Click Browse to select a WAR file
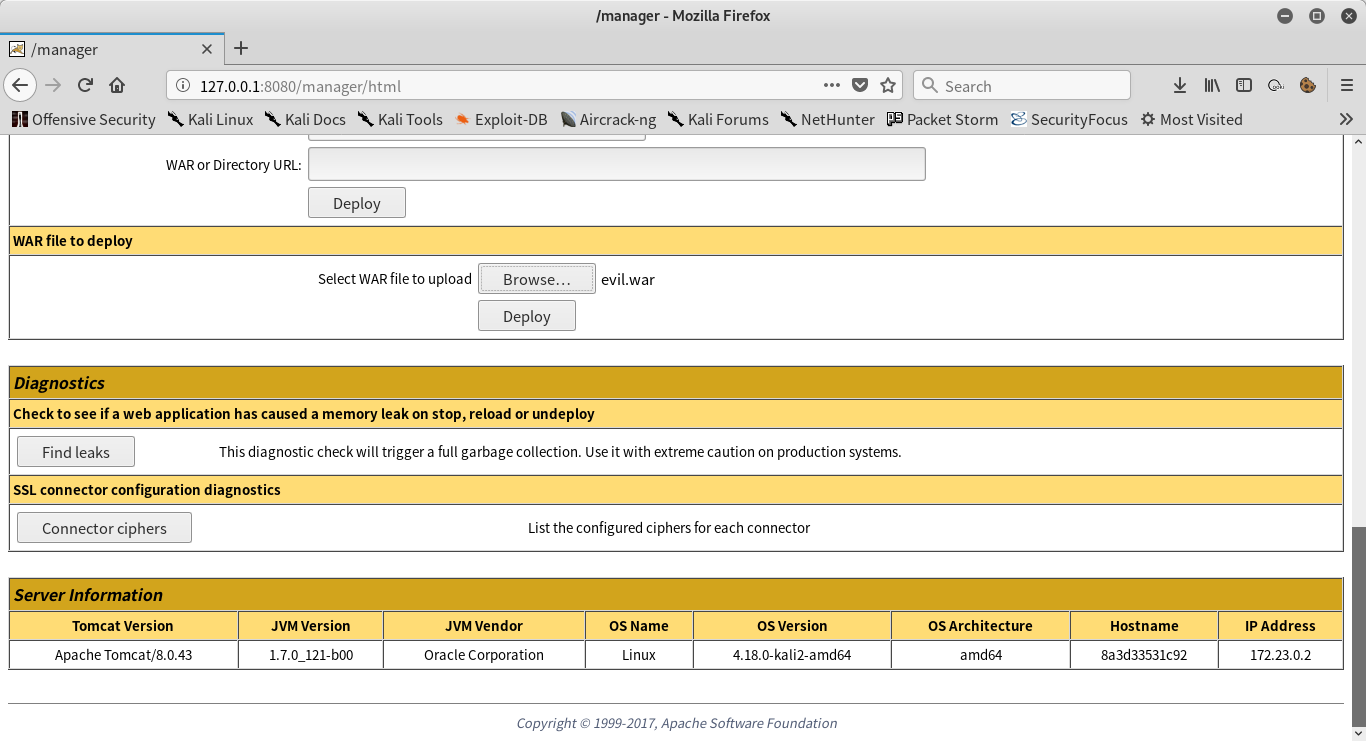Screen dimensions: 1366x741 pyautogui.click(x=537, y=279)
